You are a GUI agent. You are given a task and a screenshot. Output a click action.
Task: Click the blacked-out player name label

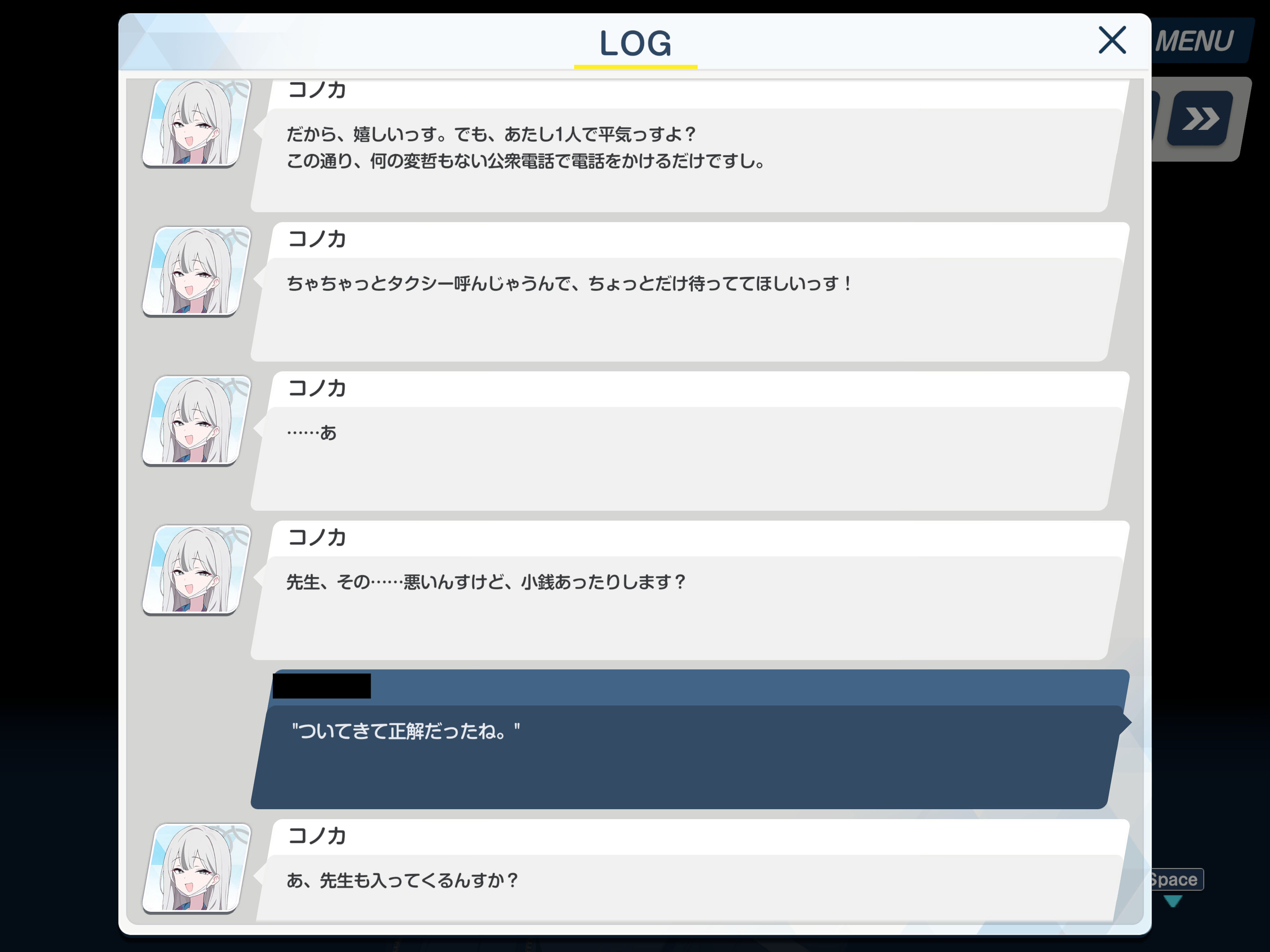[321, 686]
